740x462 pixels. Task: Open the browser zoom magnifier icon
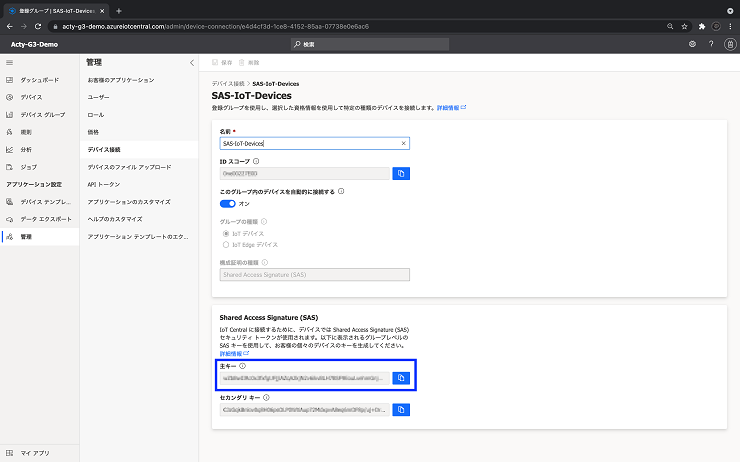coord(670,26)
